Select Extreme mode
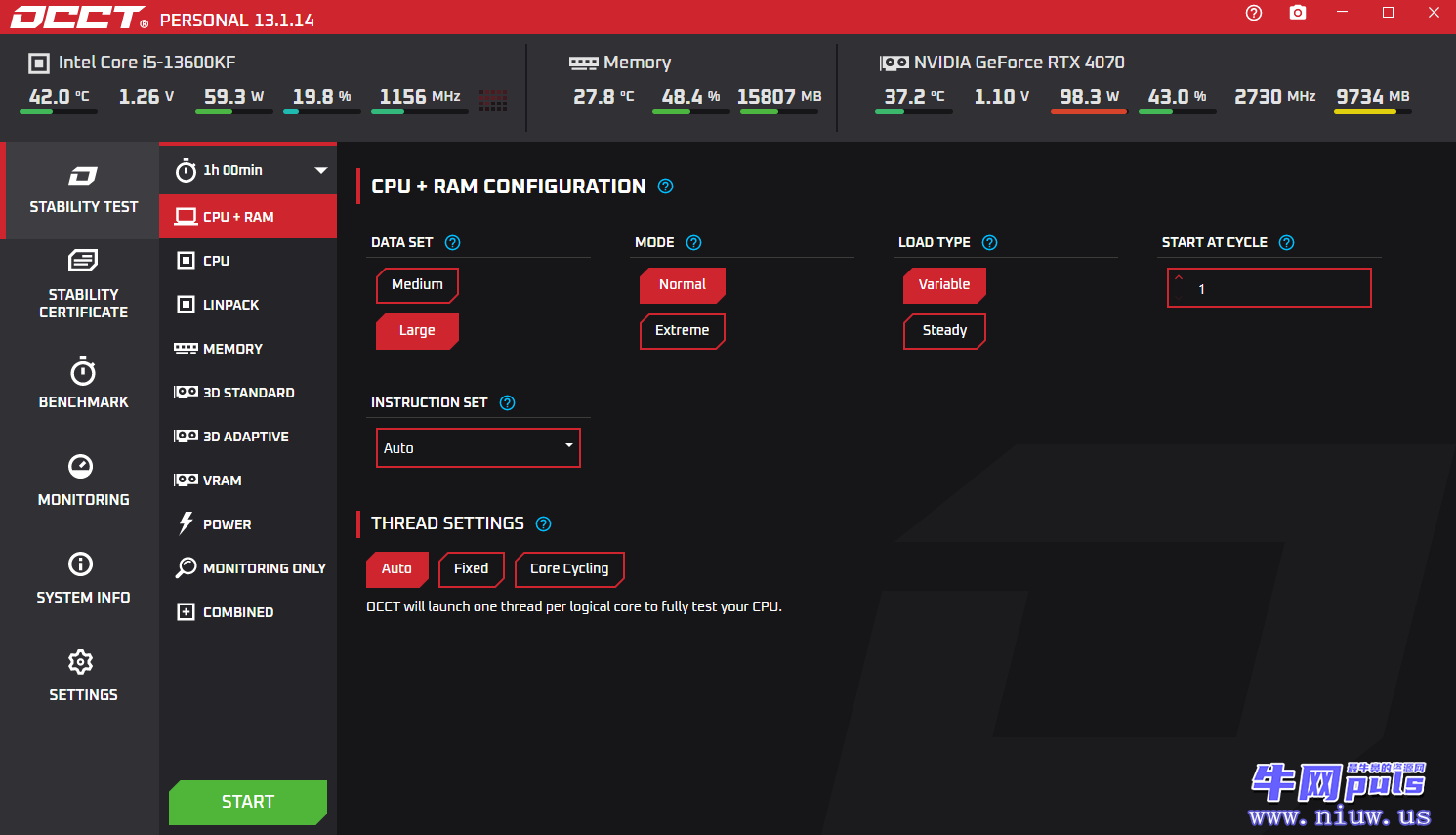 click(683, 331)
